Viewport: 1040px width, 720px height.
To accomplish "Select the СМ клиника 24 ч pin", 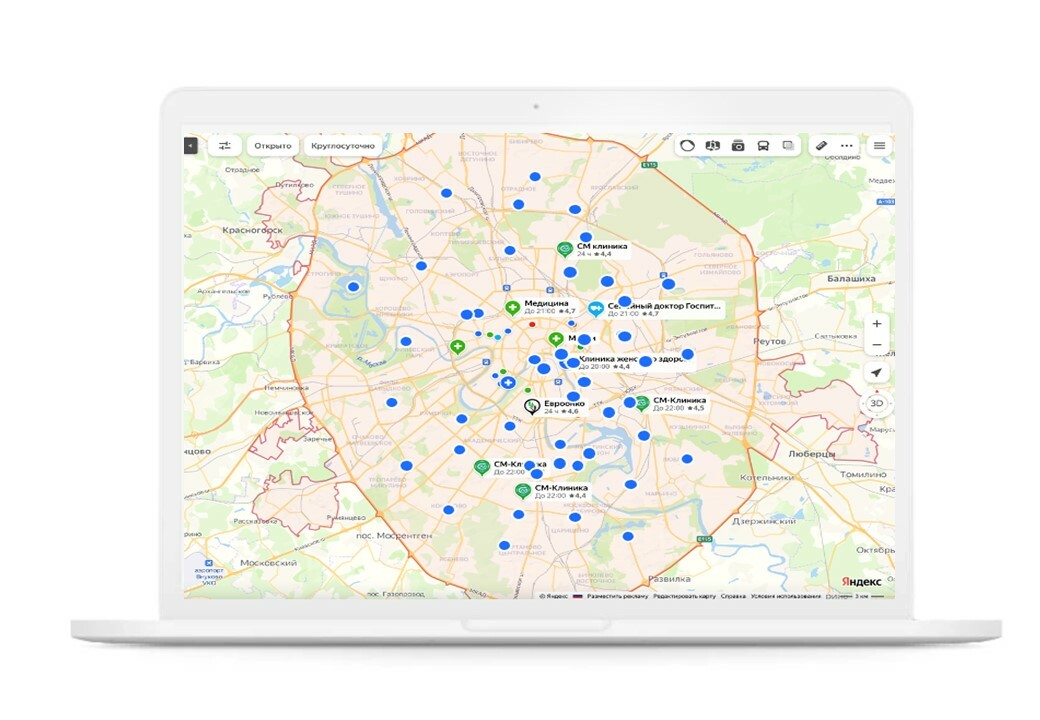I will 564,249.
